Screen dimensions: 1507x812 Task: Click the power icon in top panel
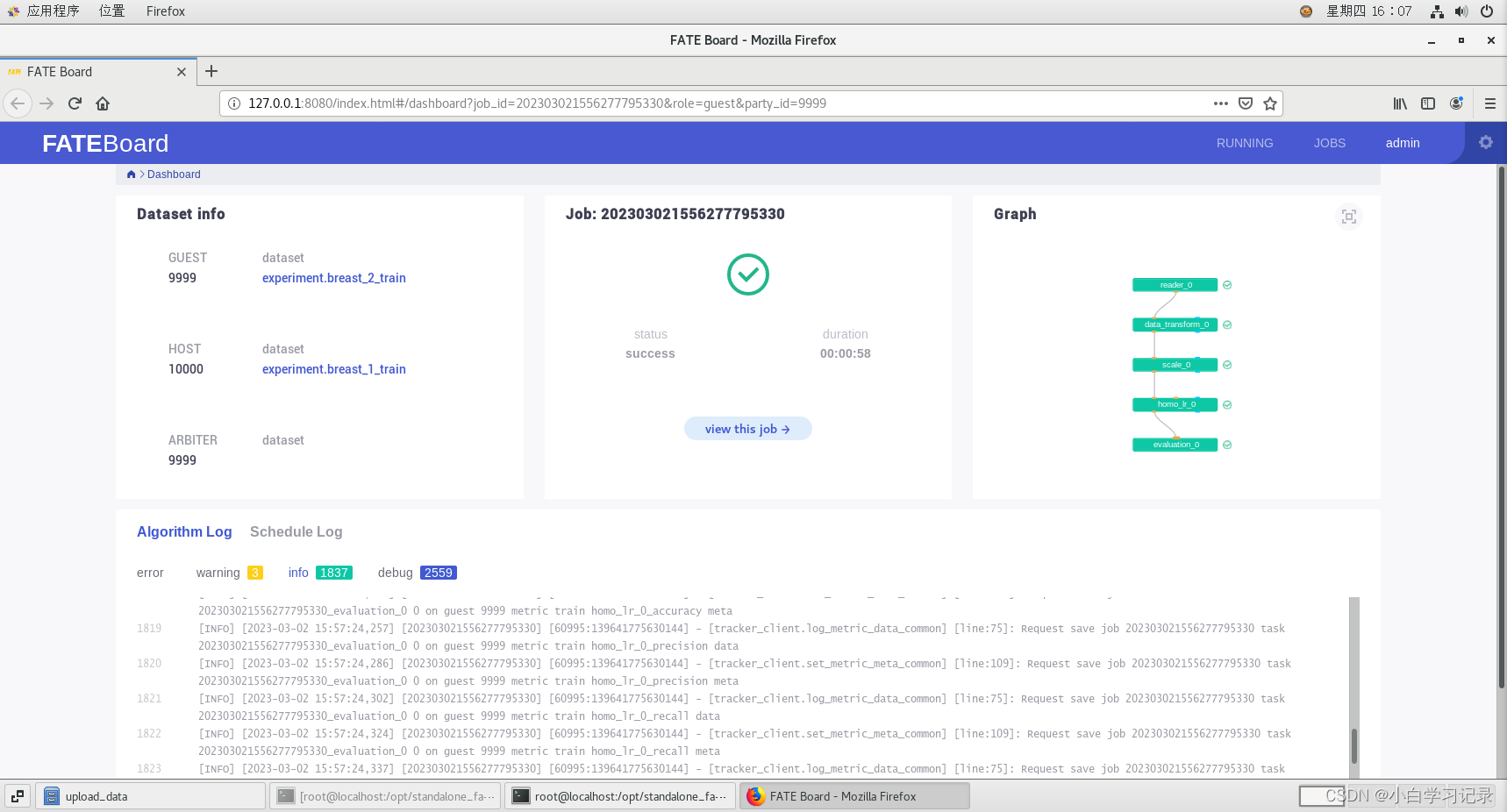1487,11
